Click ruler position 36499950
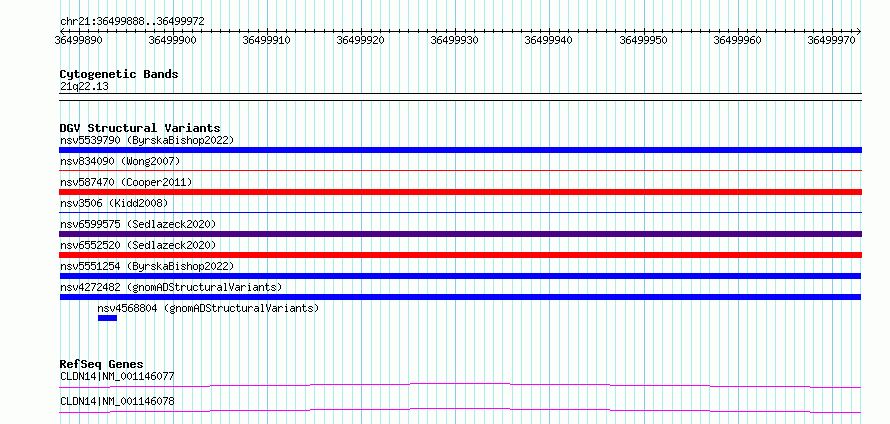The height and width of the screenshot is (424, 890). [x=643, y=40]
